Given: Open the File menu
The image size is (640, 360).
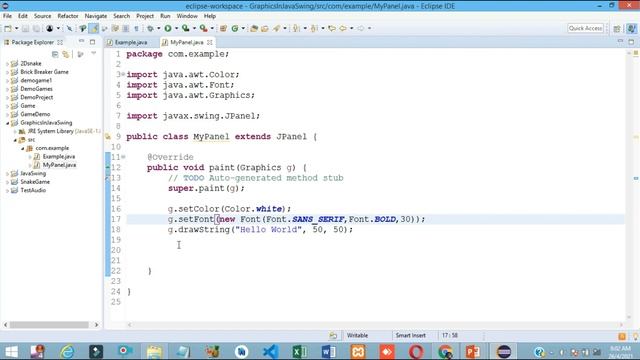Looking at the screenshot, I should click(7, 16).
